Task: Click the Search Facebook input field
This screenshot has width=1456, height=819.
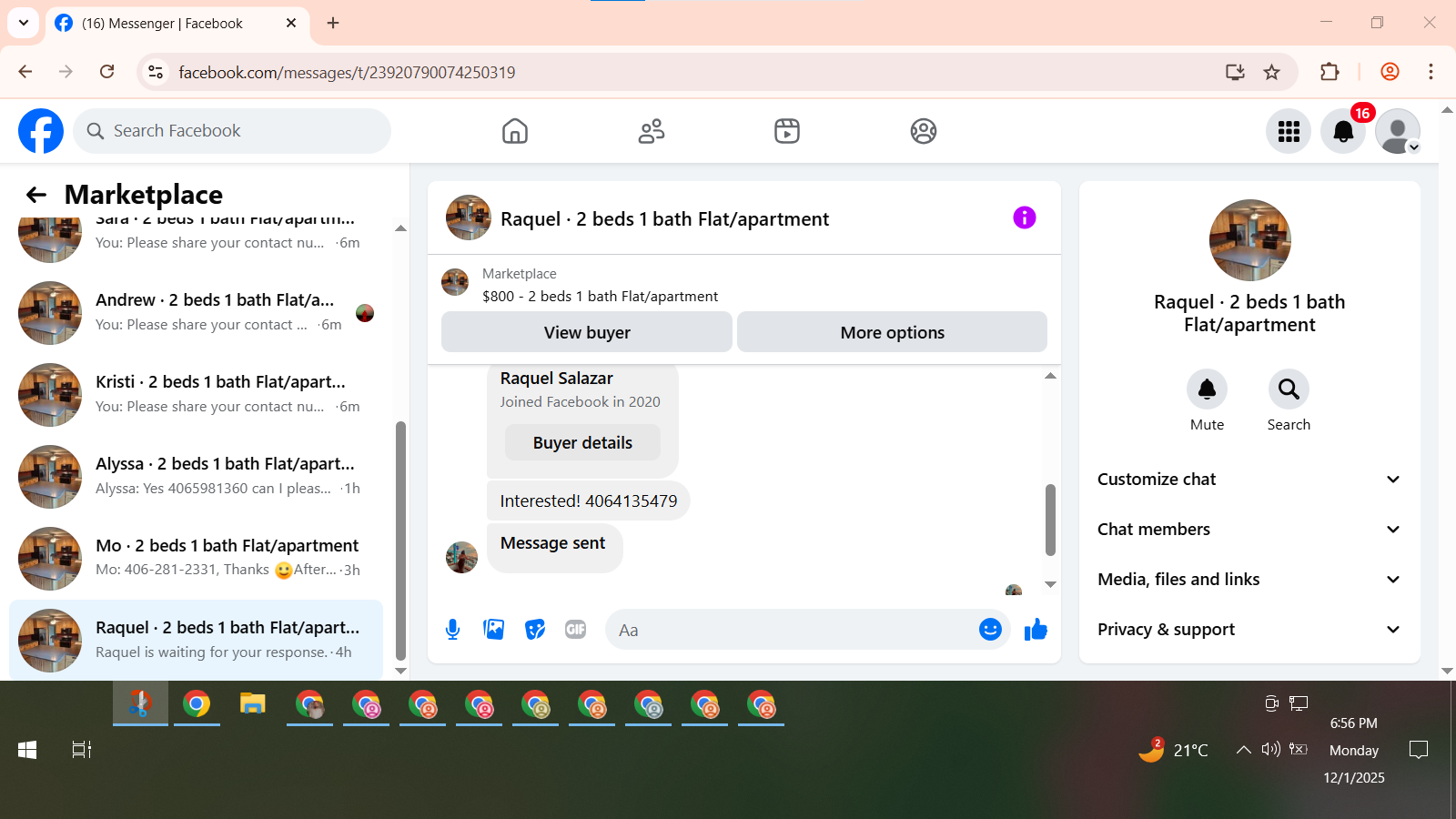Action: pyautogui.click(x=232, y=131)
